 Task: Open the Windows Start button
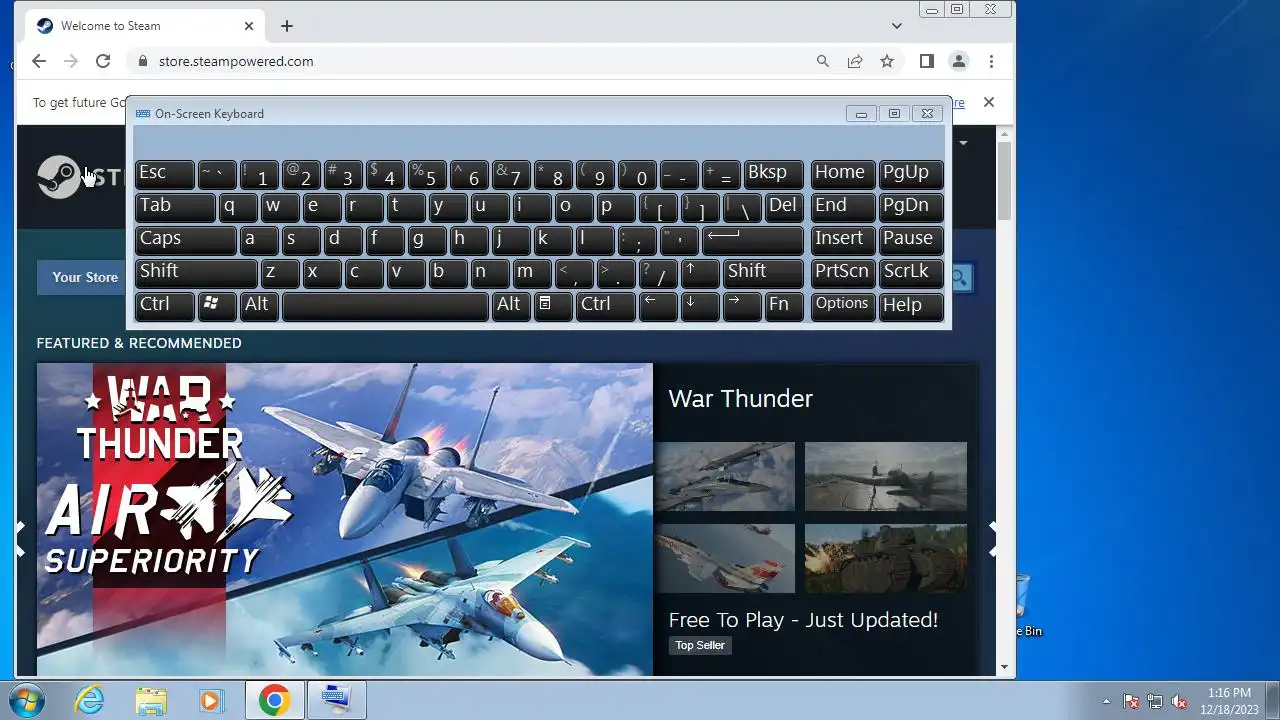pyautogui.click(x=27, y=700)
